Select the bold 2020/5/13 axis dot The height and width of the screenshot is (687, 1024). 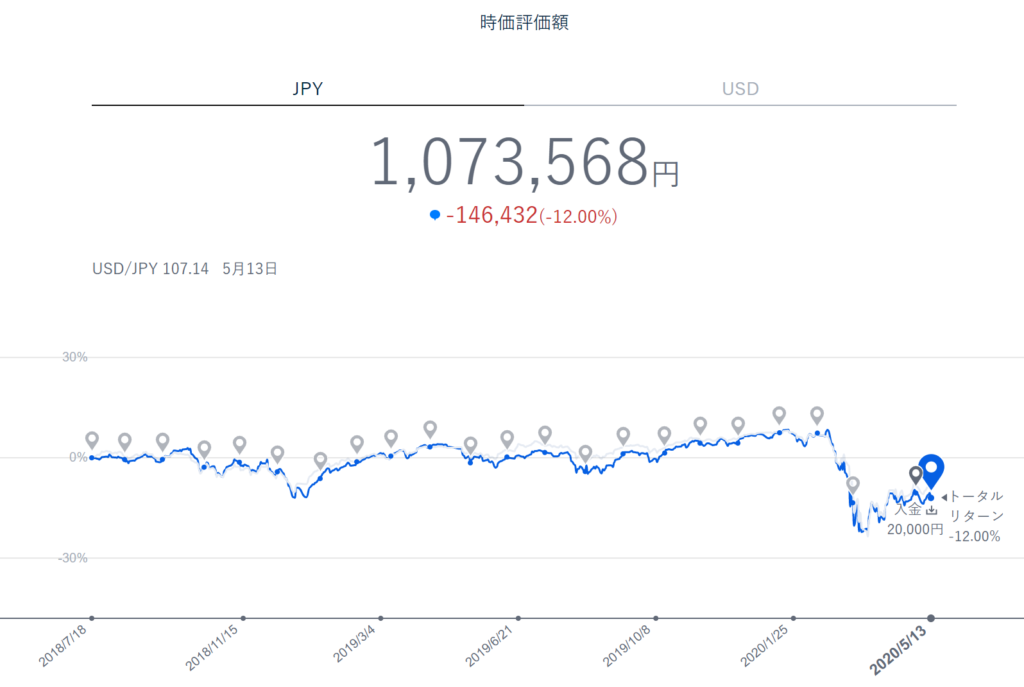point(931,618)
